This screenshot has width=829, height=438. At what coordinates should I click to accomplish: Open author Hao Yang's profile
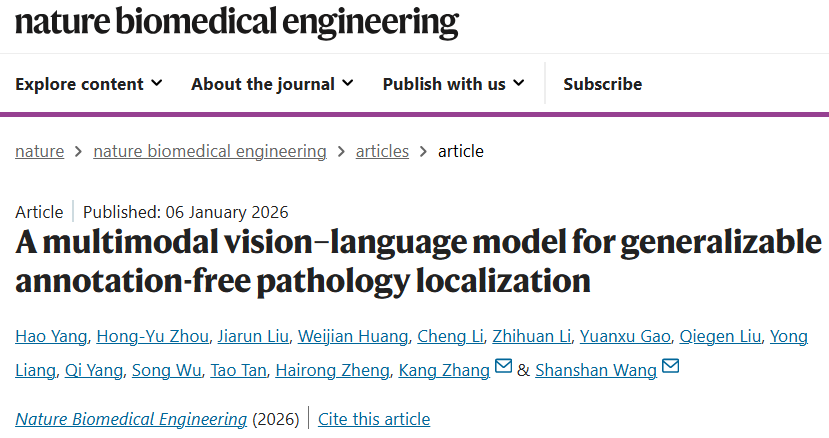click(x=50, y=335)
